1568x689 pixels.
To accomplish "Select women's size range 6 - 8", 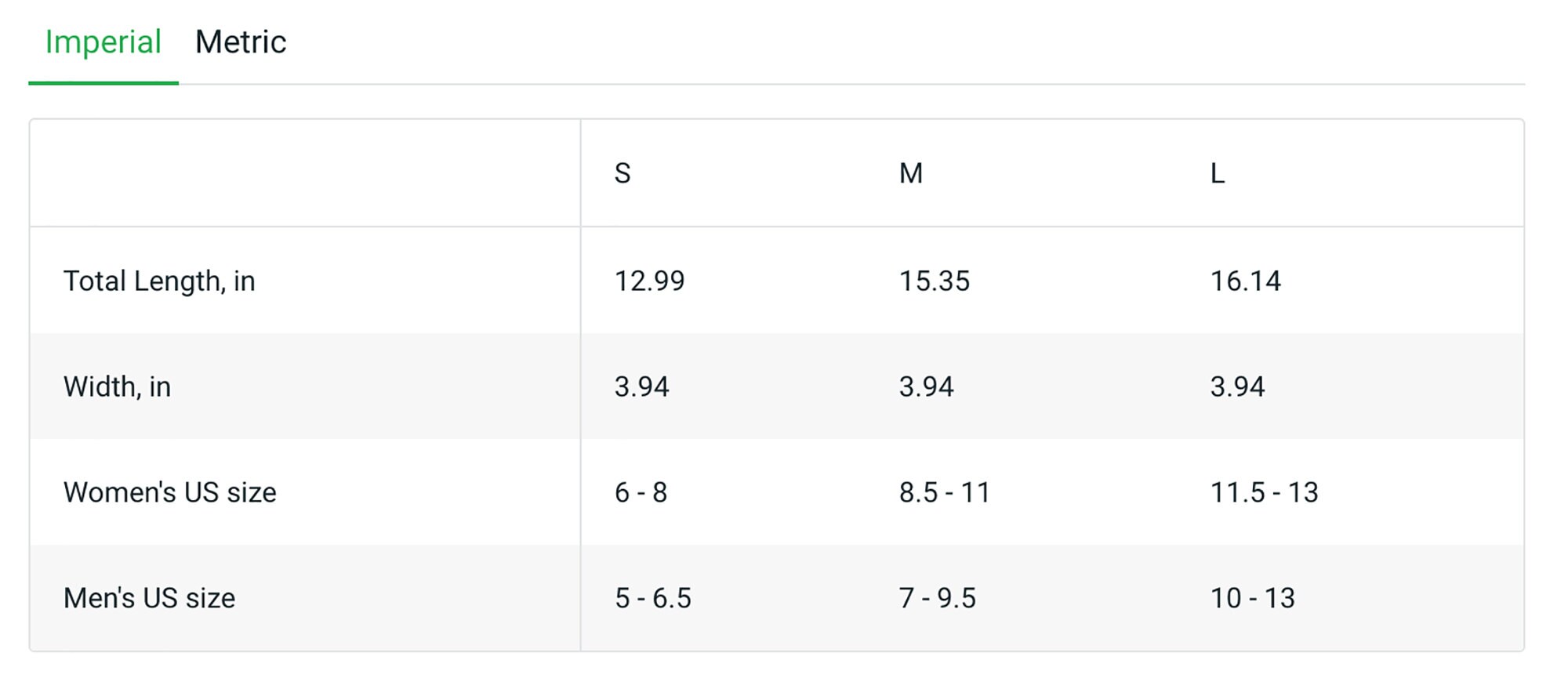I will 641,492.
